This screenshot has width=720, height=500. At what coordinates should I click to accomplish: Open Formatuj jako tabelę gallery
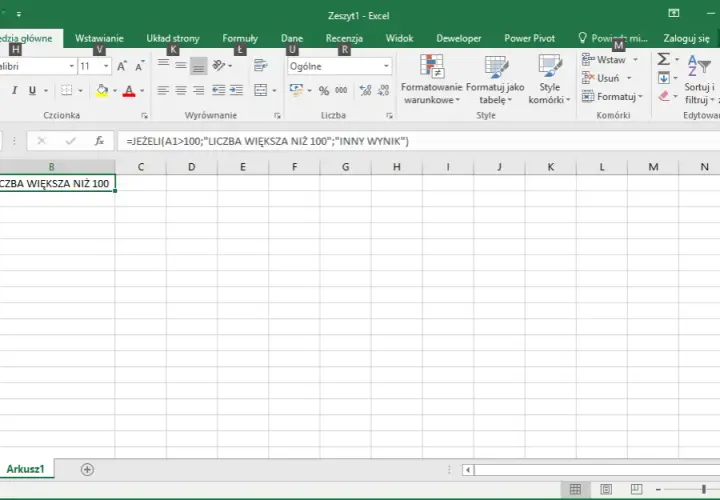(x=495, y=79)
